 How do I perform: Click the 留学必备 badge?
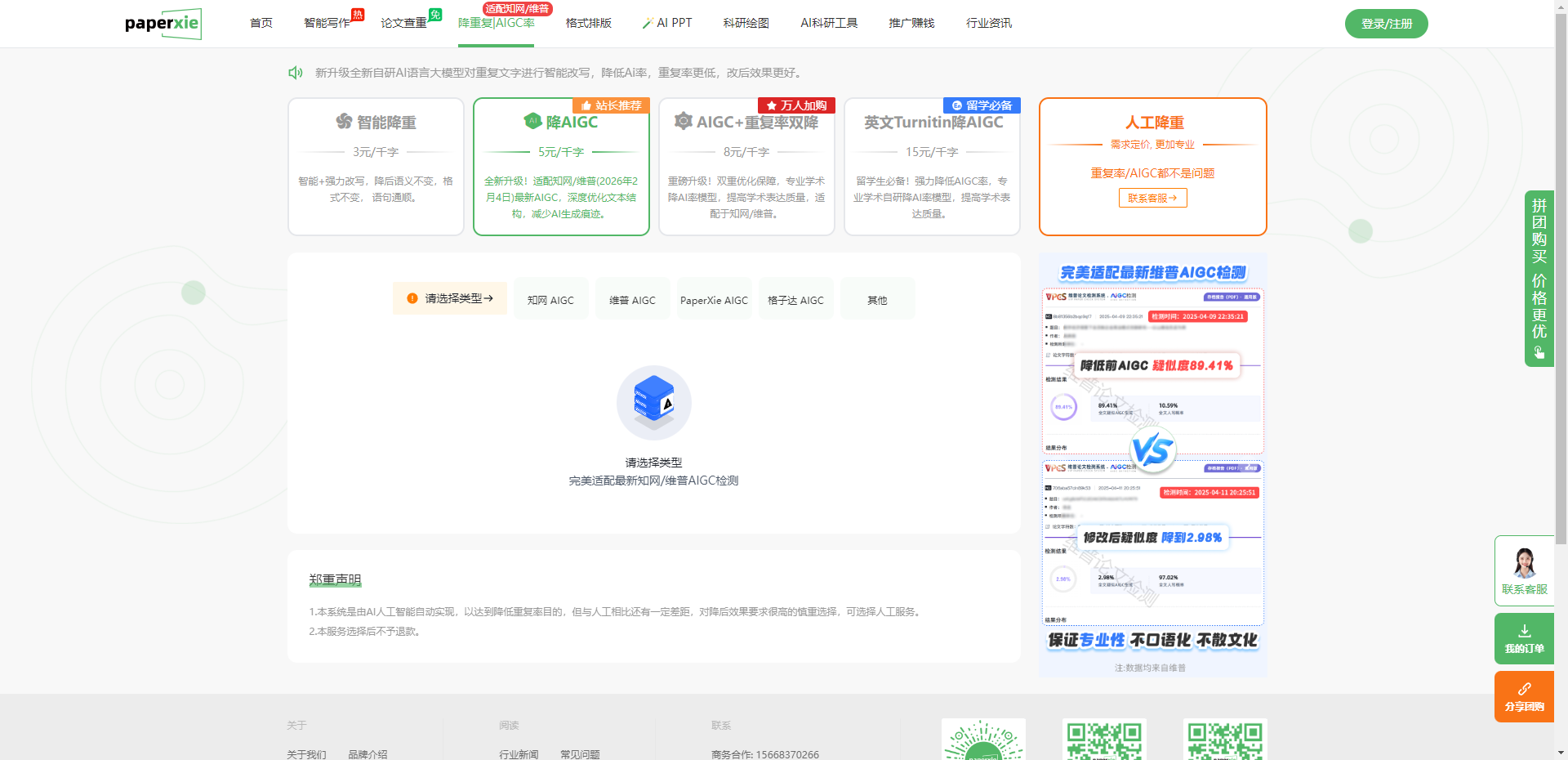[x=982, y=105]
